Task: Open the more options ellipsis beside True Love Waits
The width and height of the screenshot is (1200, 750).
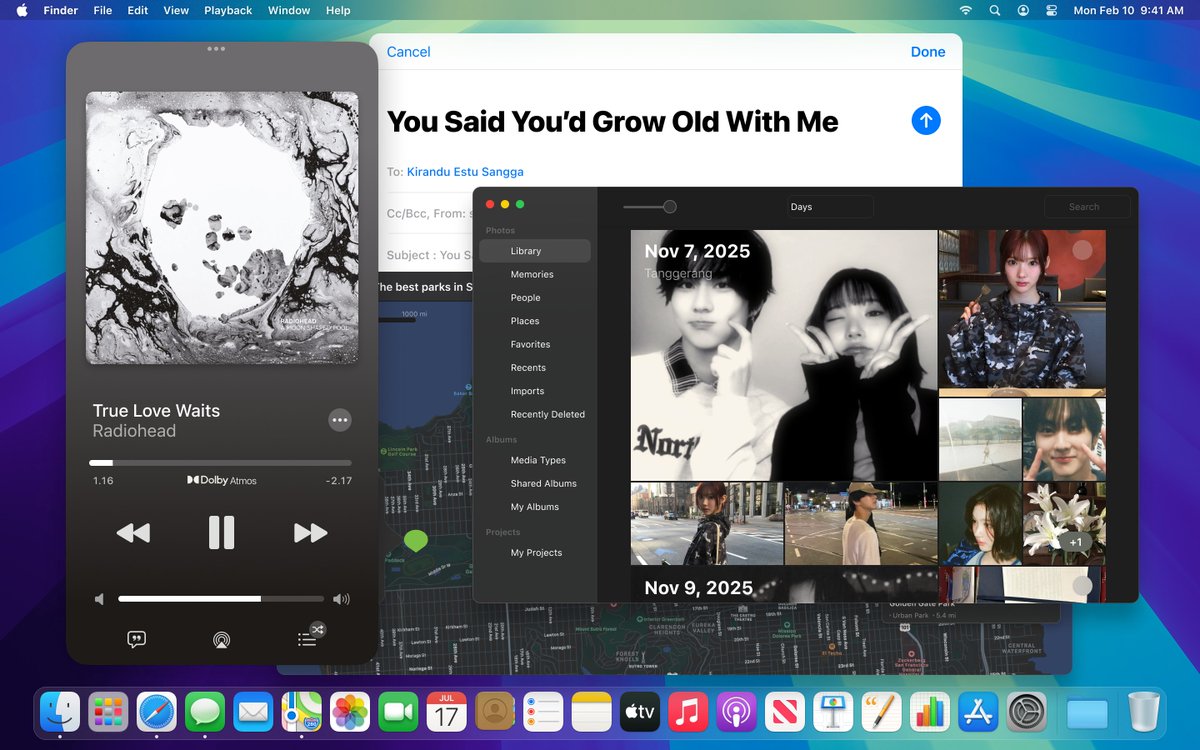Action: point(340,420)
